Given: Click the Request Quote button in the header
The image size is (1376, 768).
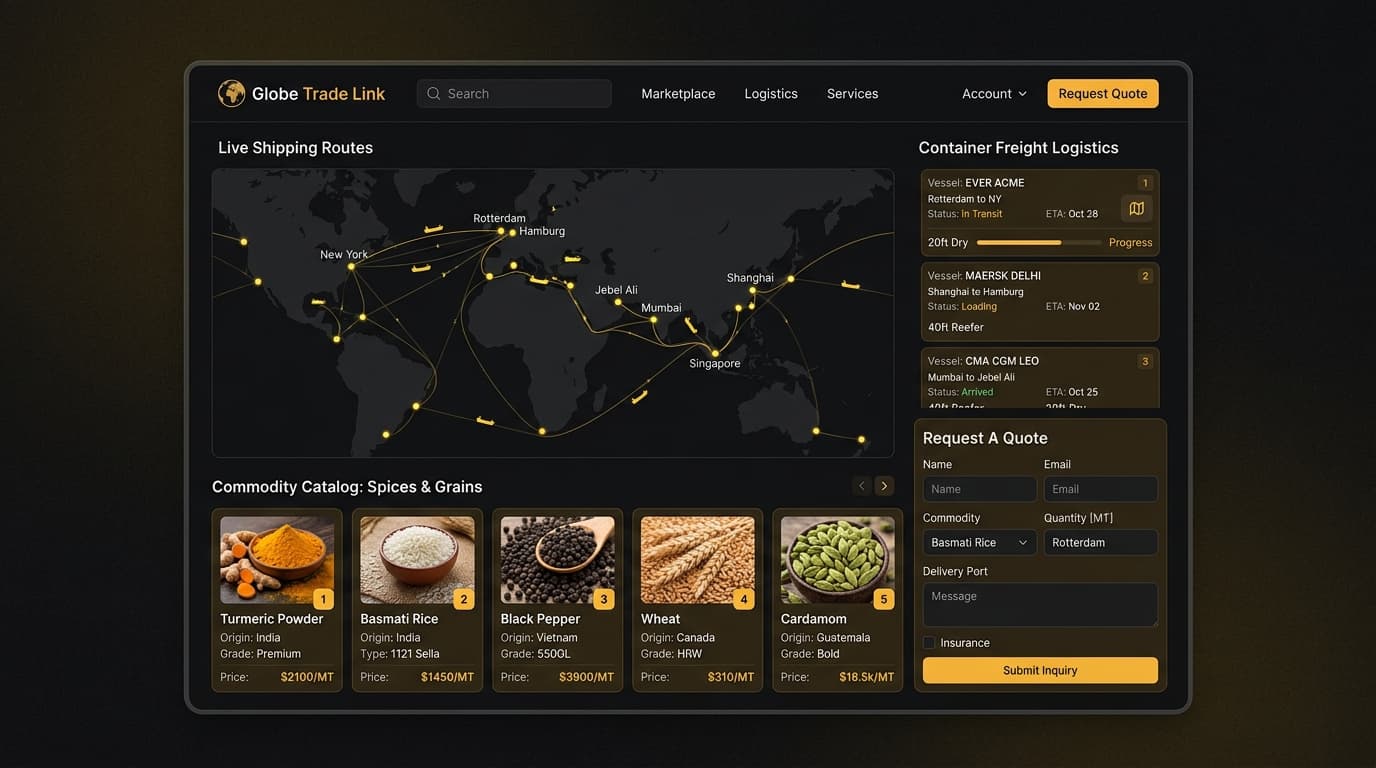Looking at the screenshot, I should tap(1103, 94).
